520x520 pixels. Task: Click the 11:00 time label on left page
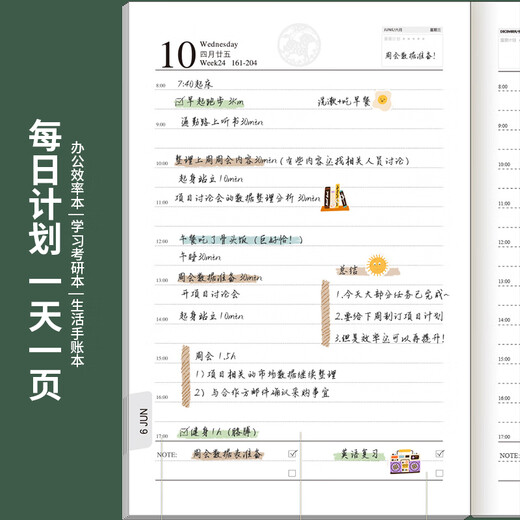click(162, 202)
